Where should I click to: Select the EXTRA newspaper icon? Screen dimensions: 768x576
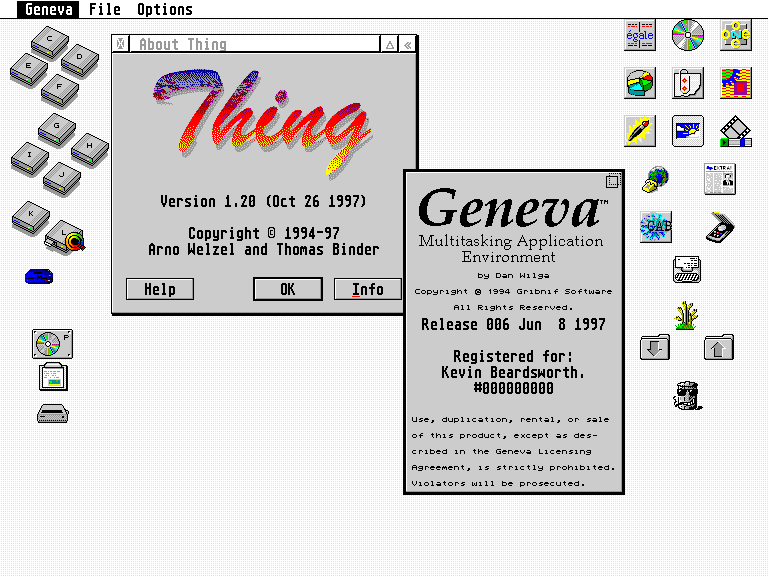[x=720, y=179]
